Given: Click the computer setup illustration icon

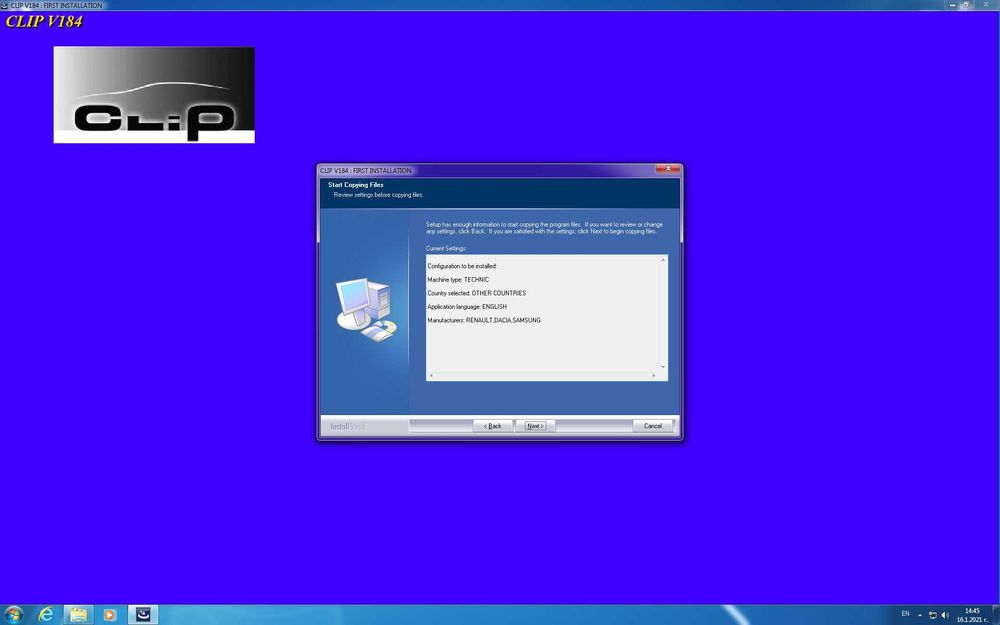Looking at the screenshot, I should pos(366,309).
